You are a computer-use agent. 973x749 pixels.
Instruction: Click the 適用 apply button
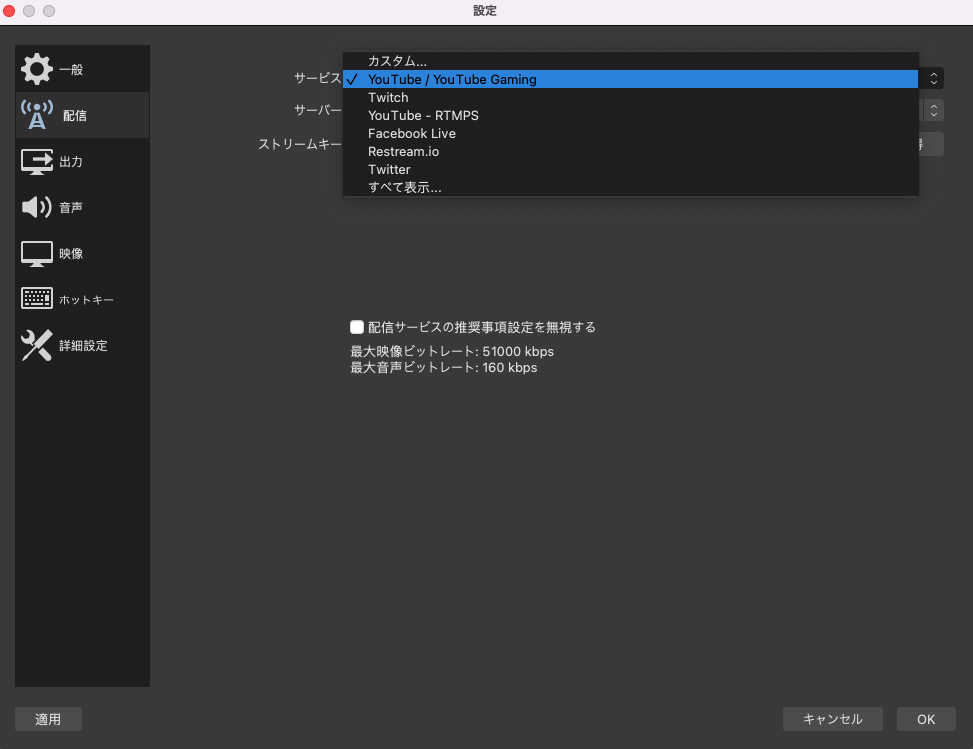pos(48,719)
